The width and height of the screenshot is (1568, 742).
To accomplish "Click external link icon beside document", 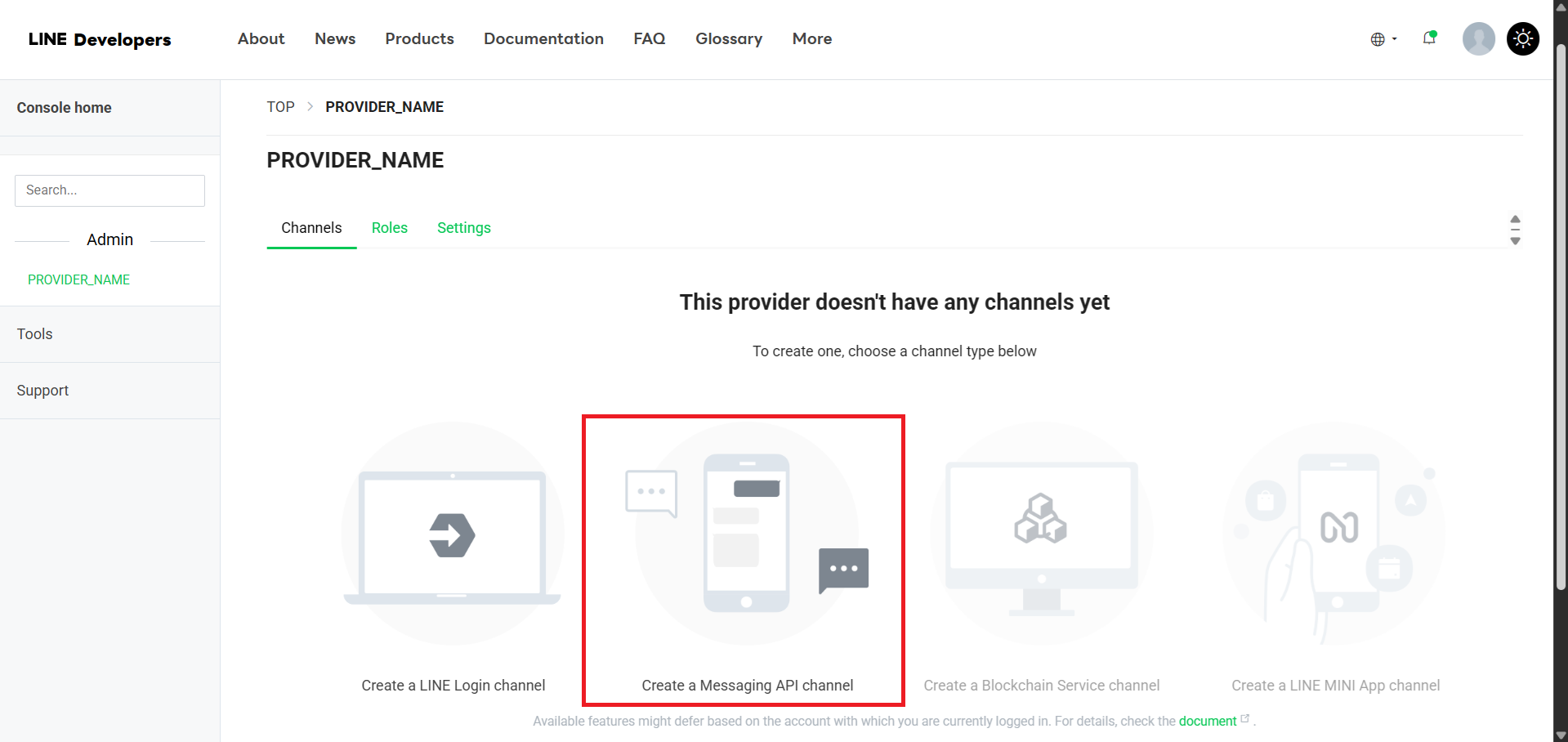I will coord(1245,719).
